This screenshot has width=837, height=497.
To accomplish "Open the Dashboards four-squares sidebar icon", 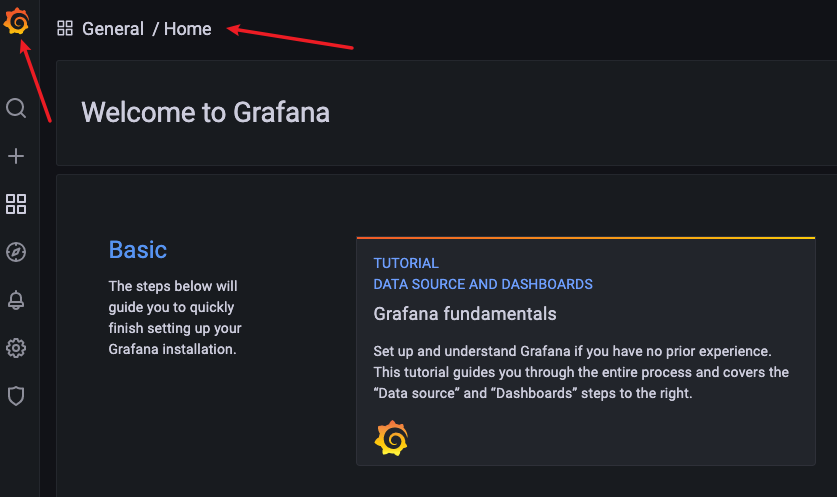I will 16,204.
